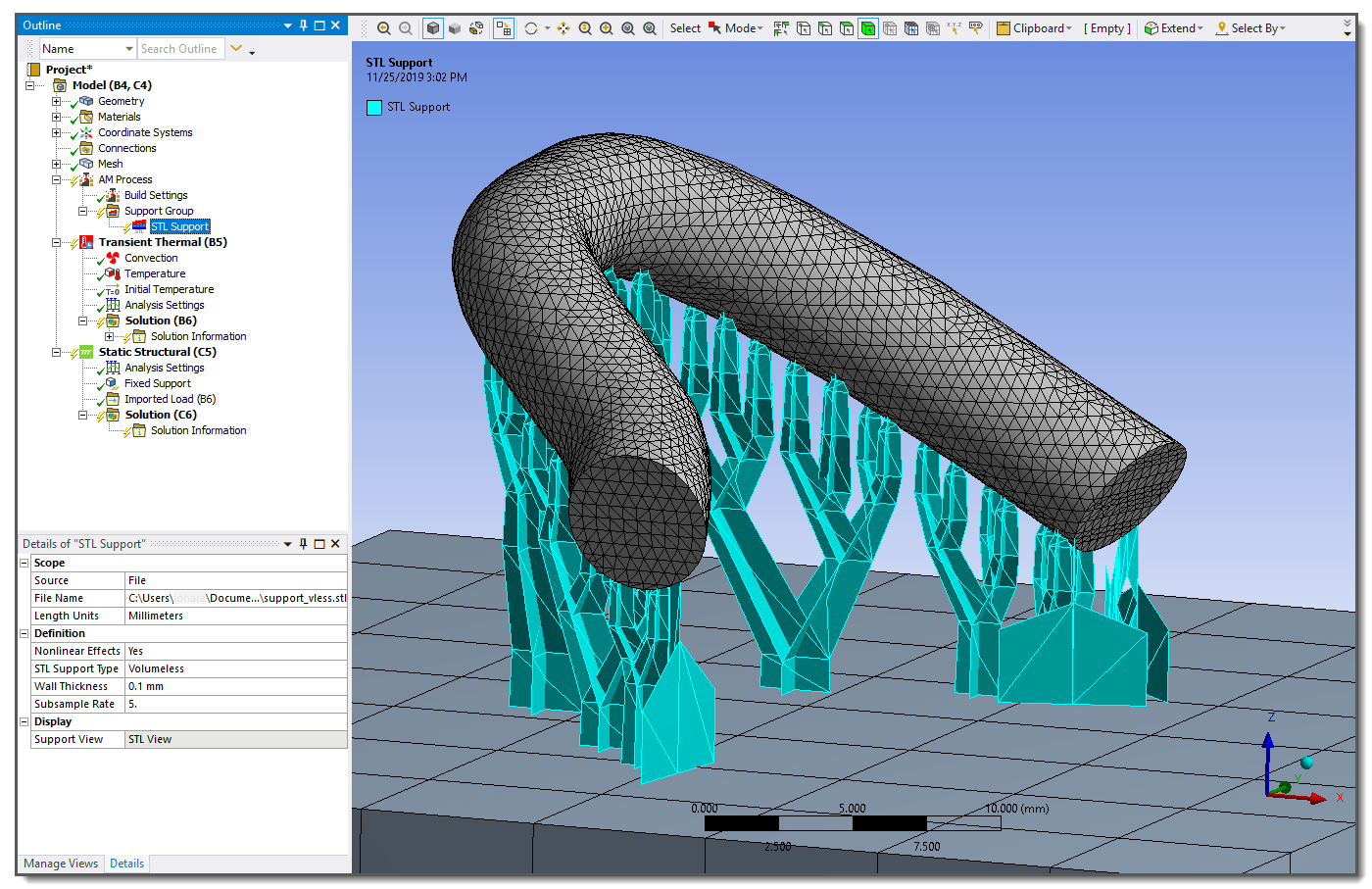1372x889 pixels.
Task: Select the Box Zoom tool
Action: pos(606,27)
